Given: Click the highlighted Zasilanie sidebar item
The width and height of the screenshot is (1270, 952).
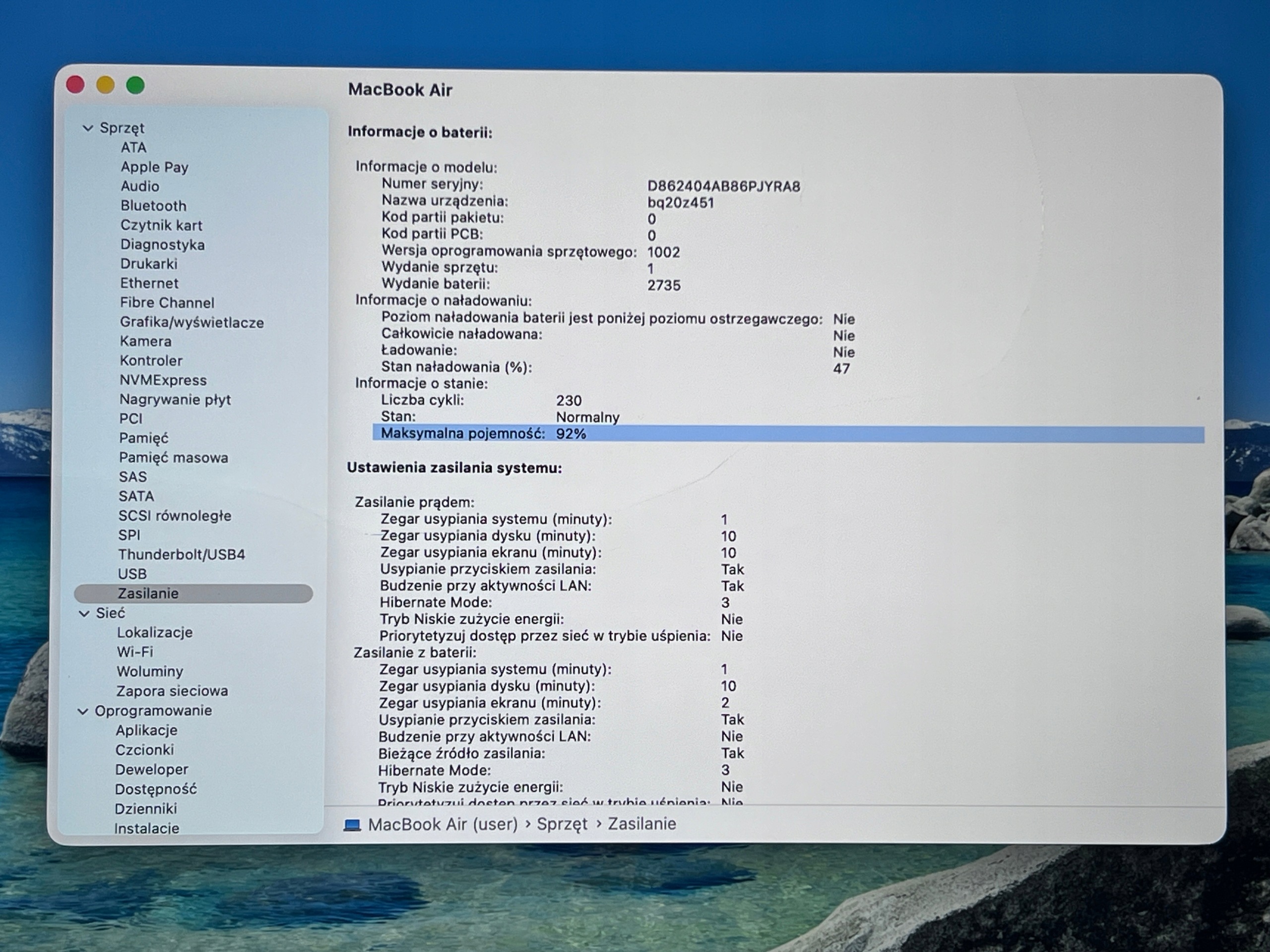Looking at the screenshot, I should tap(193, 594).
